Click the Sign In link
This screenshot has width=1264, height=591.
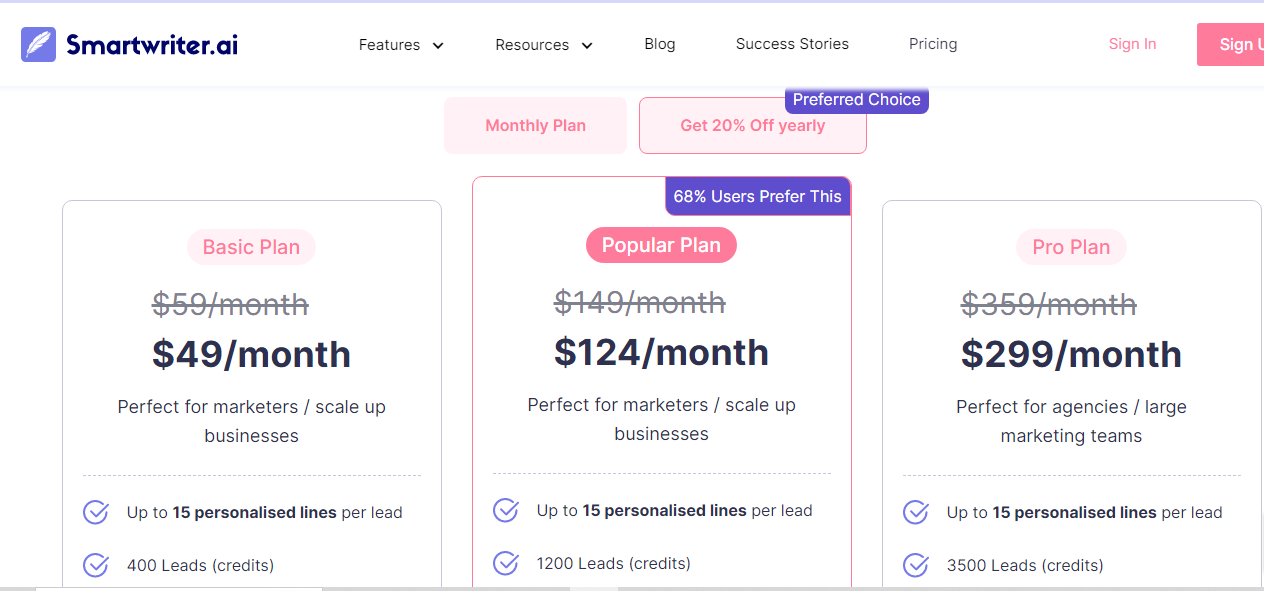click(x=1132, y=43)
